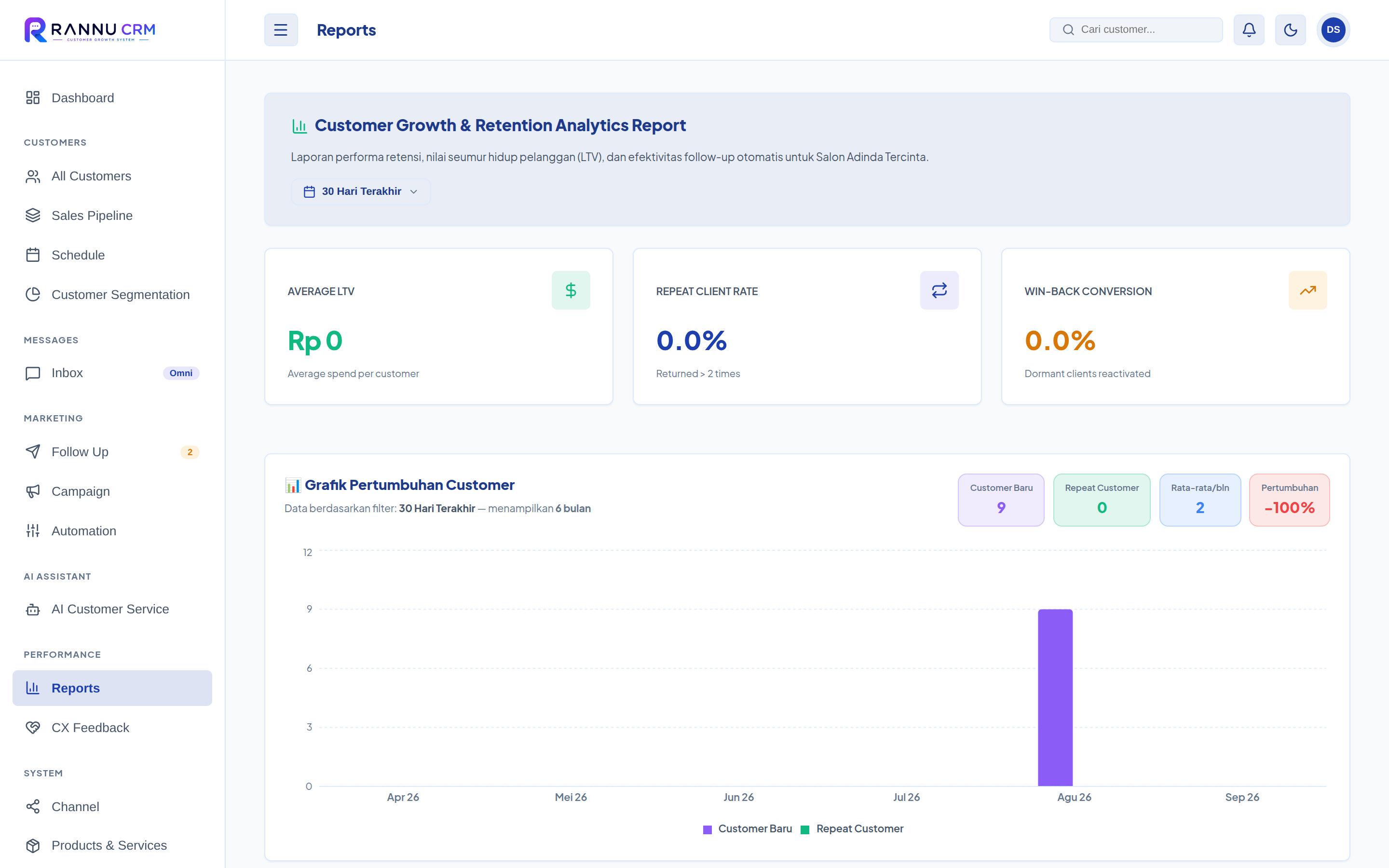Click the Repeat Customer stat chip
The height and width of the screenshot is (868, 1389).
coord(1102,500)
